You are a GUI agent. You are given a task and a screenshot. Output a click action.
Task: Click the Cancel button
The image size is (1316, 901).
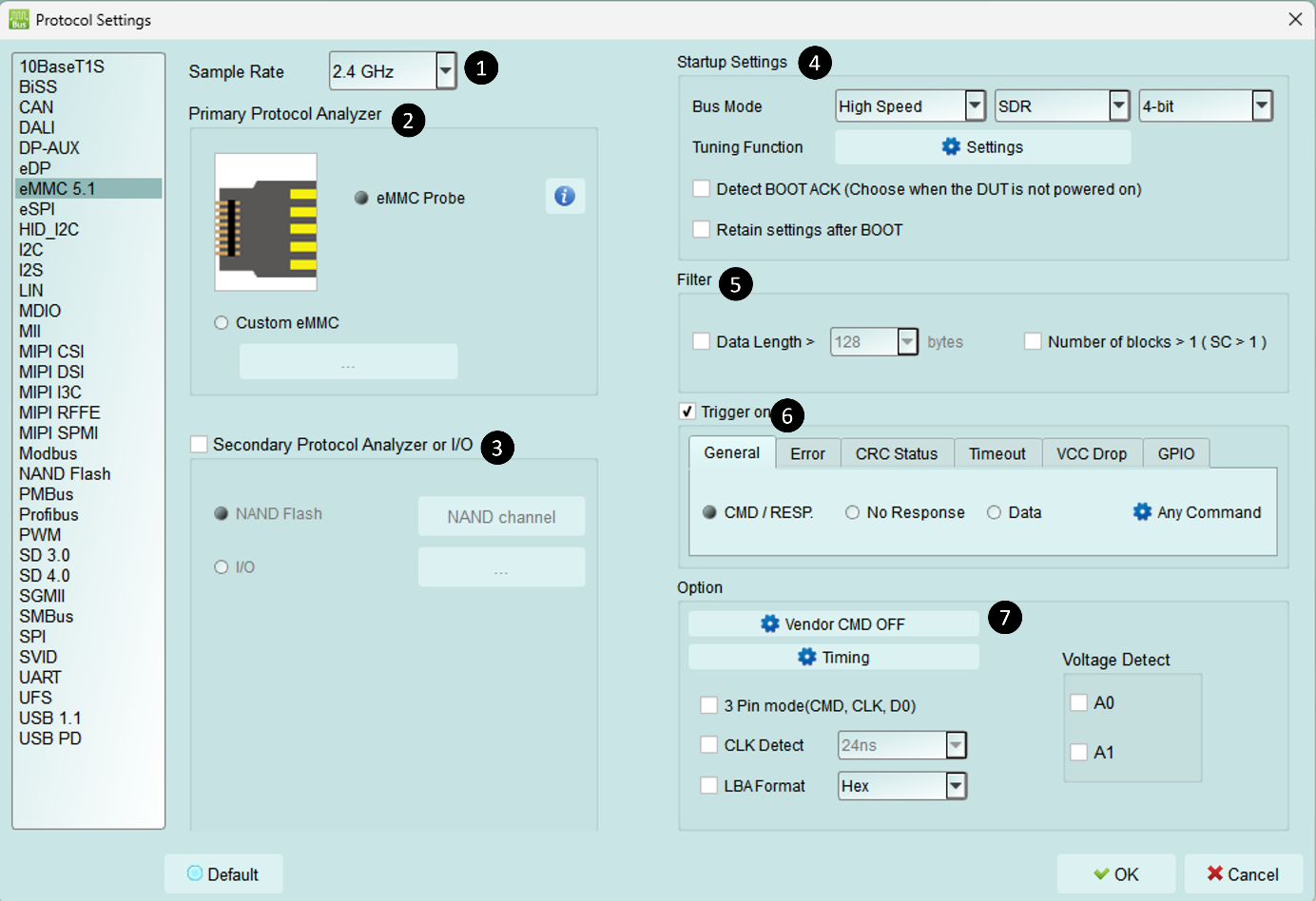point(1243,874)
